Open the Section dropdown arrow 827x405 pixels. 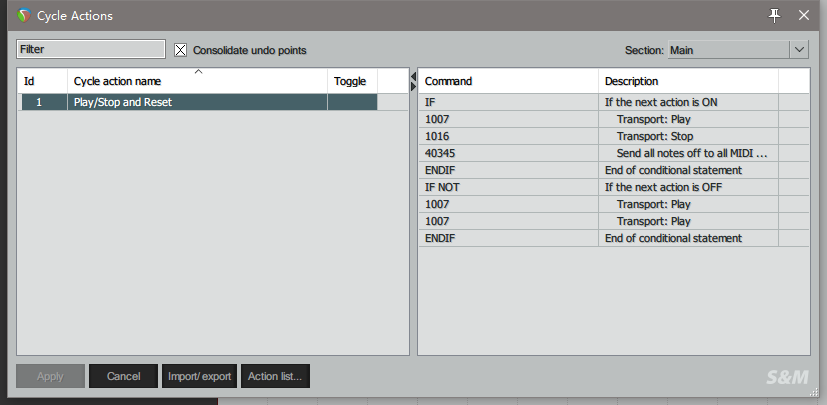799,50
